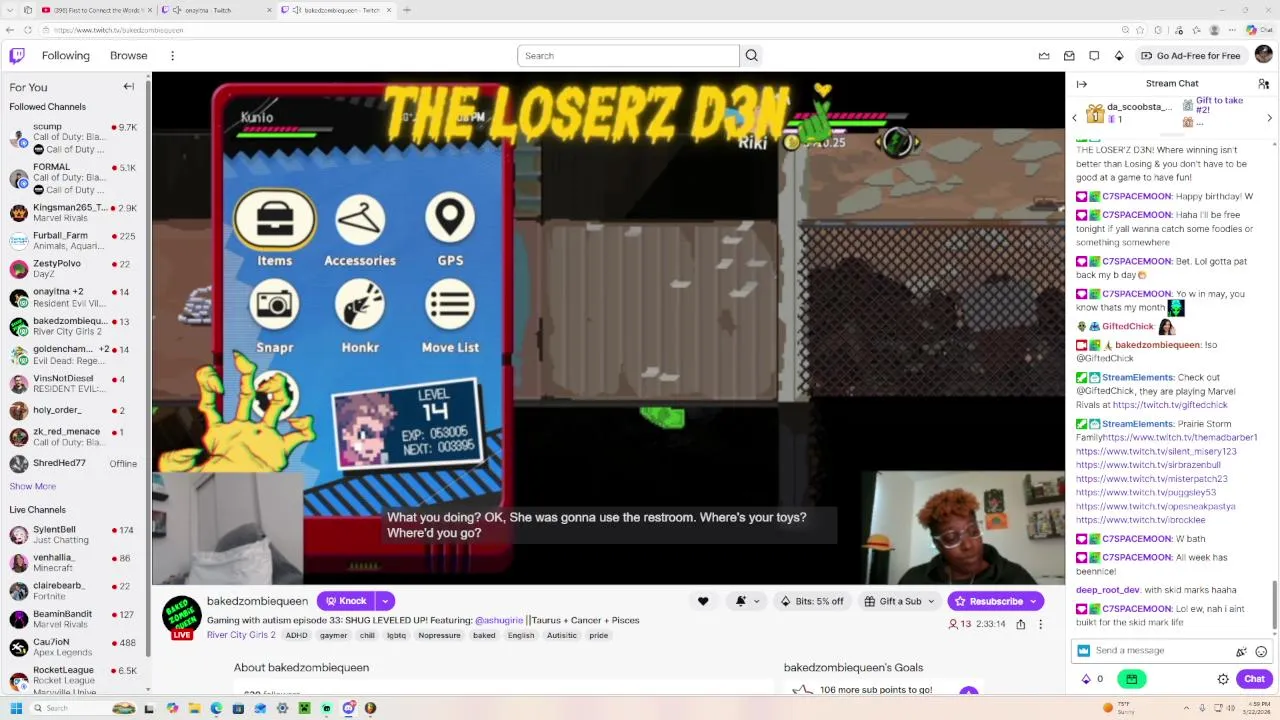Open chat settings gear icon
The height and width of the screenshot is (720, 1280).
pos(1223,679)
